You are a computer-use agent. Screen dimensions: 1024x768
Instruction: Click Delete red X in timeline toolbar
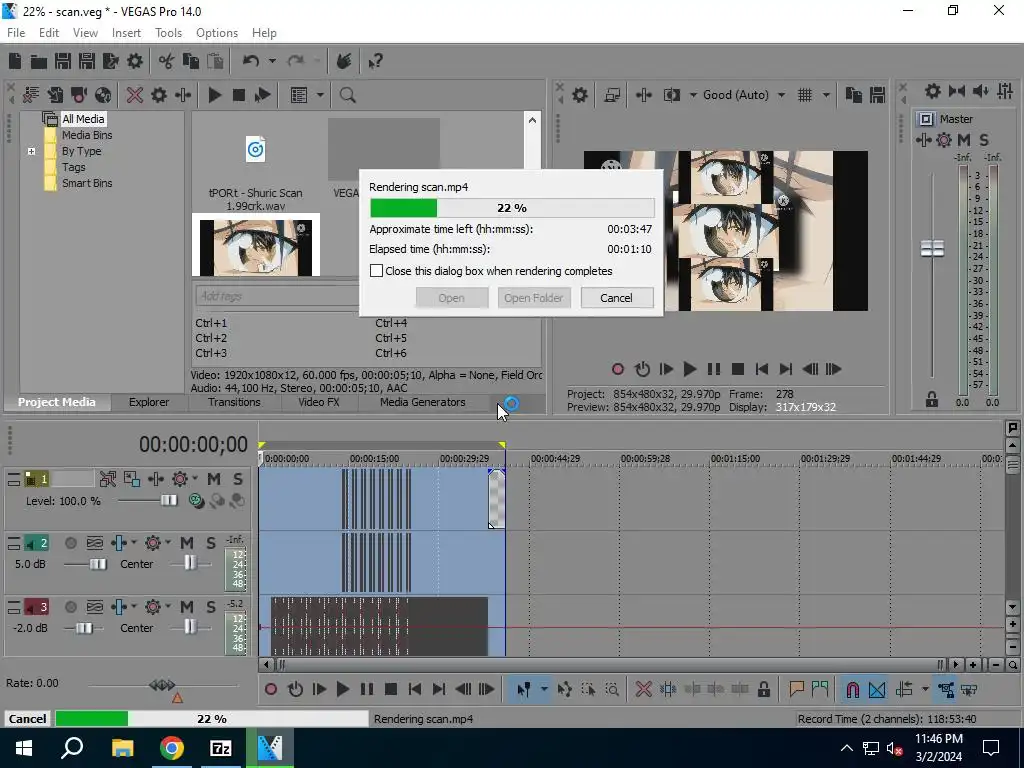tap(643, 690)
